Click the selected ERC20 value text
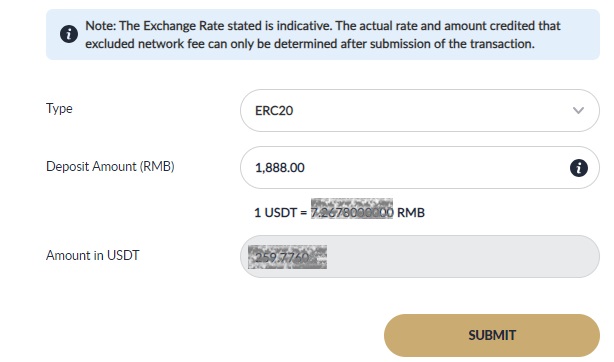Screen dimensions: 614x362 [x=274, y=110]
